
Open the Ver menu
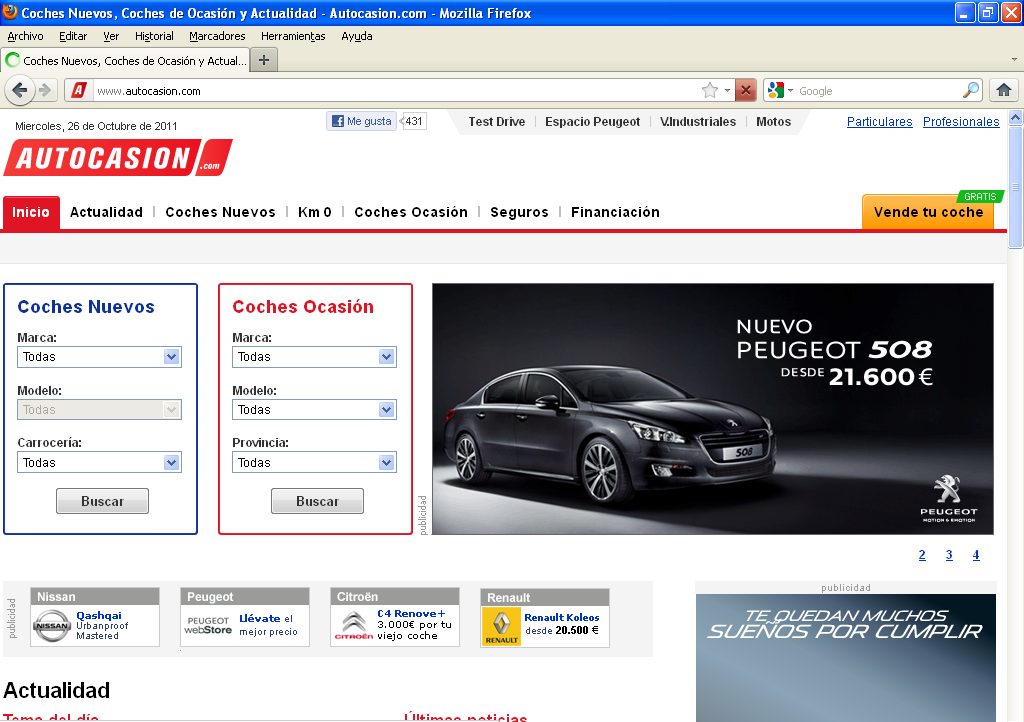(111, 36)
